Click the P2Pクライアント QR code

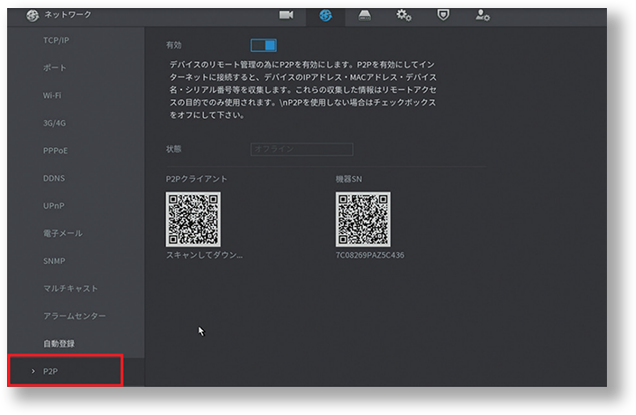click(x=193, y=219)
